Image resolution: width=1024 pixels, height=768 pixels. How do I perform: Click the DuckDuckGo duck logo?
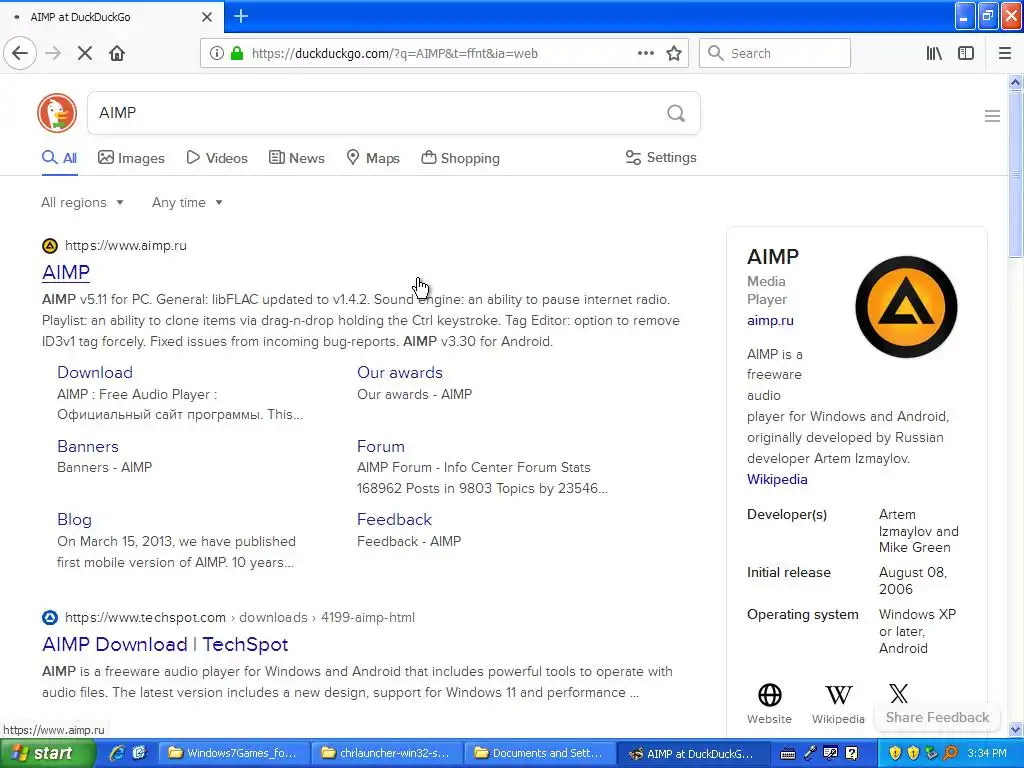(57, 113)
